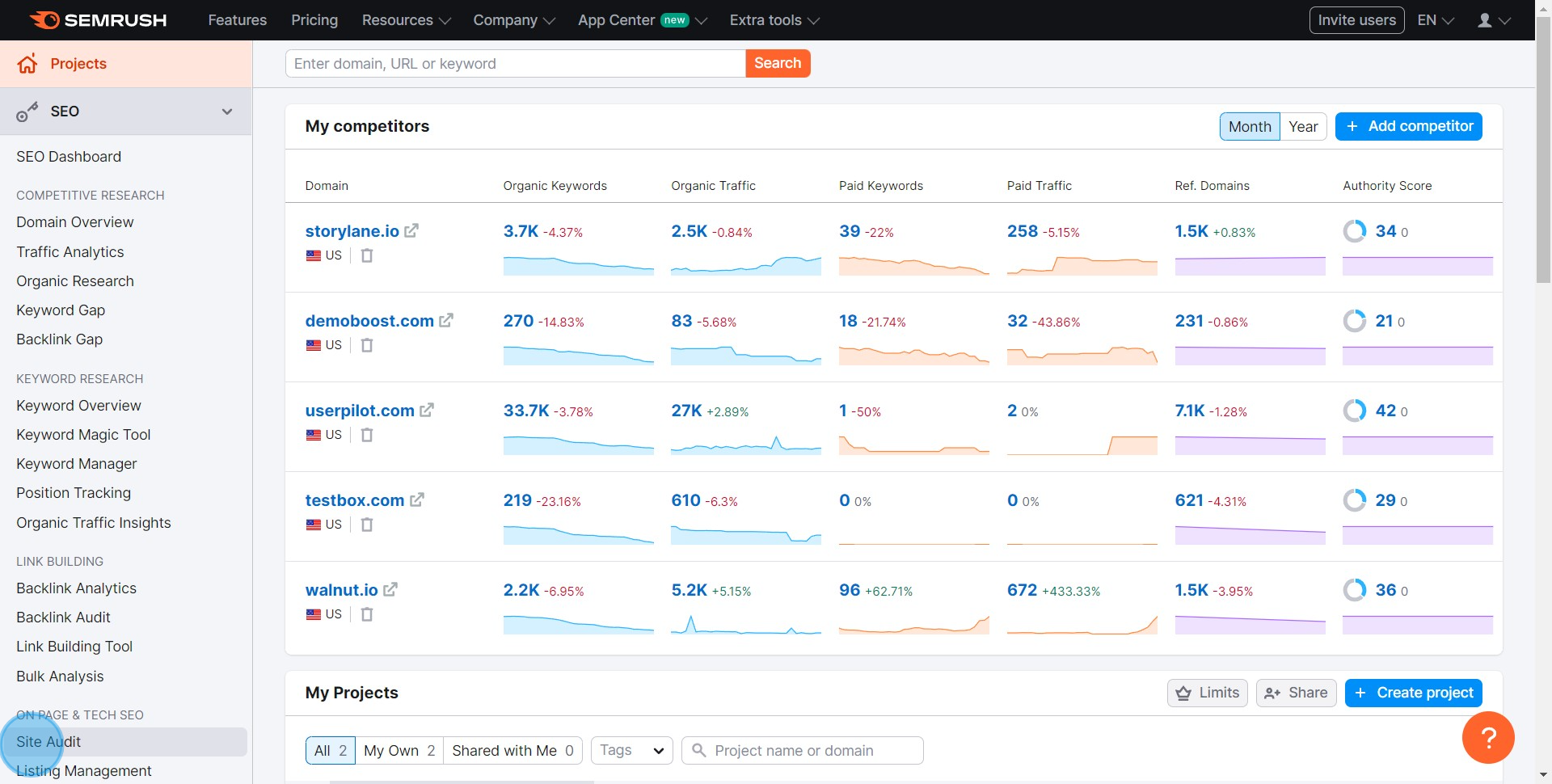Click the SEO key icon

click(x=27, y=112)
